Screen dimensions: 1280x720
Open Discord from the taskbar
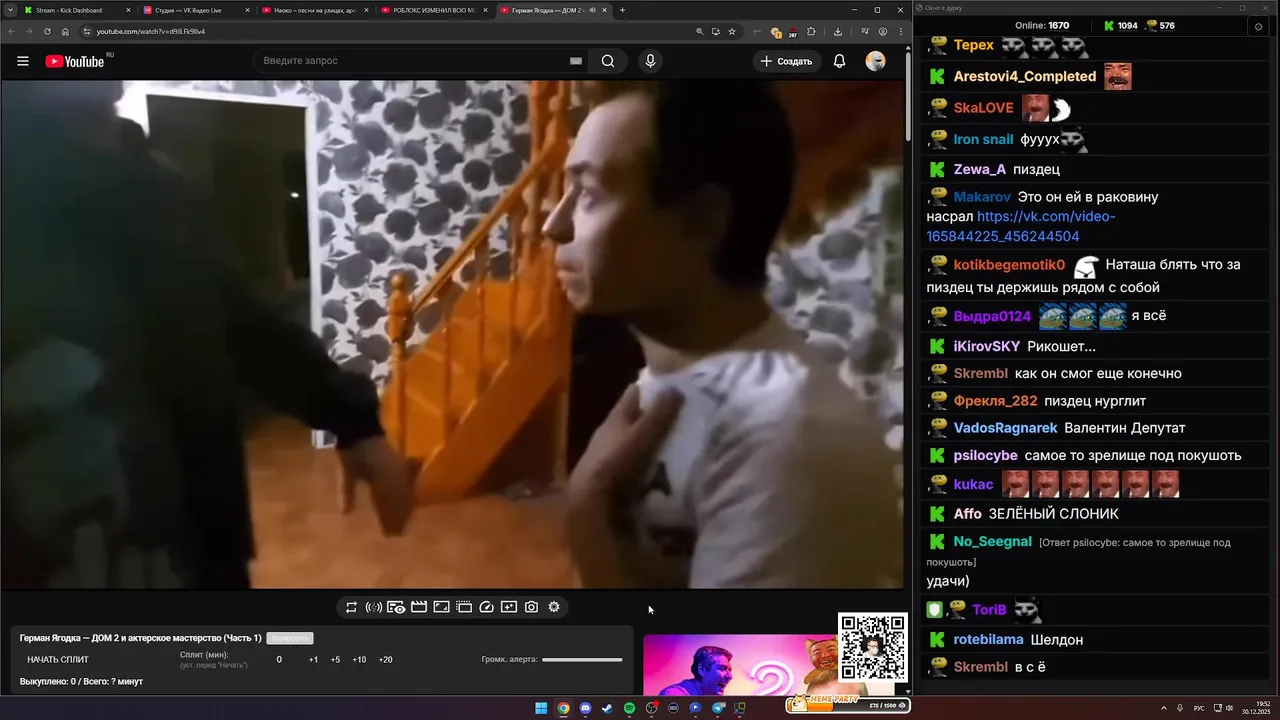(585, 708)
